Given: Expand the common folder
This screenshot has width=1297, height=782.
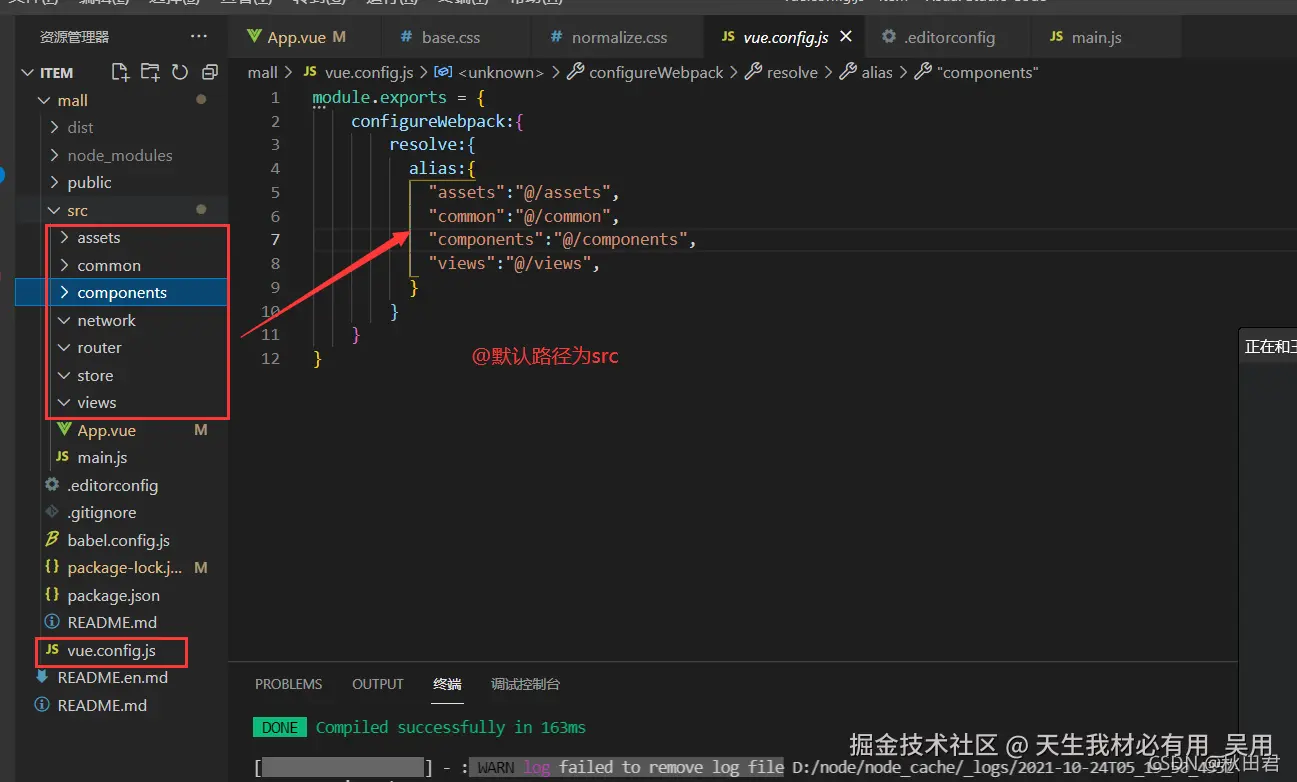Looking at the screenshot, I should coord(109,265).
